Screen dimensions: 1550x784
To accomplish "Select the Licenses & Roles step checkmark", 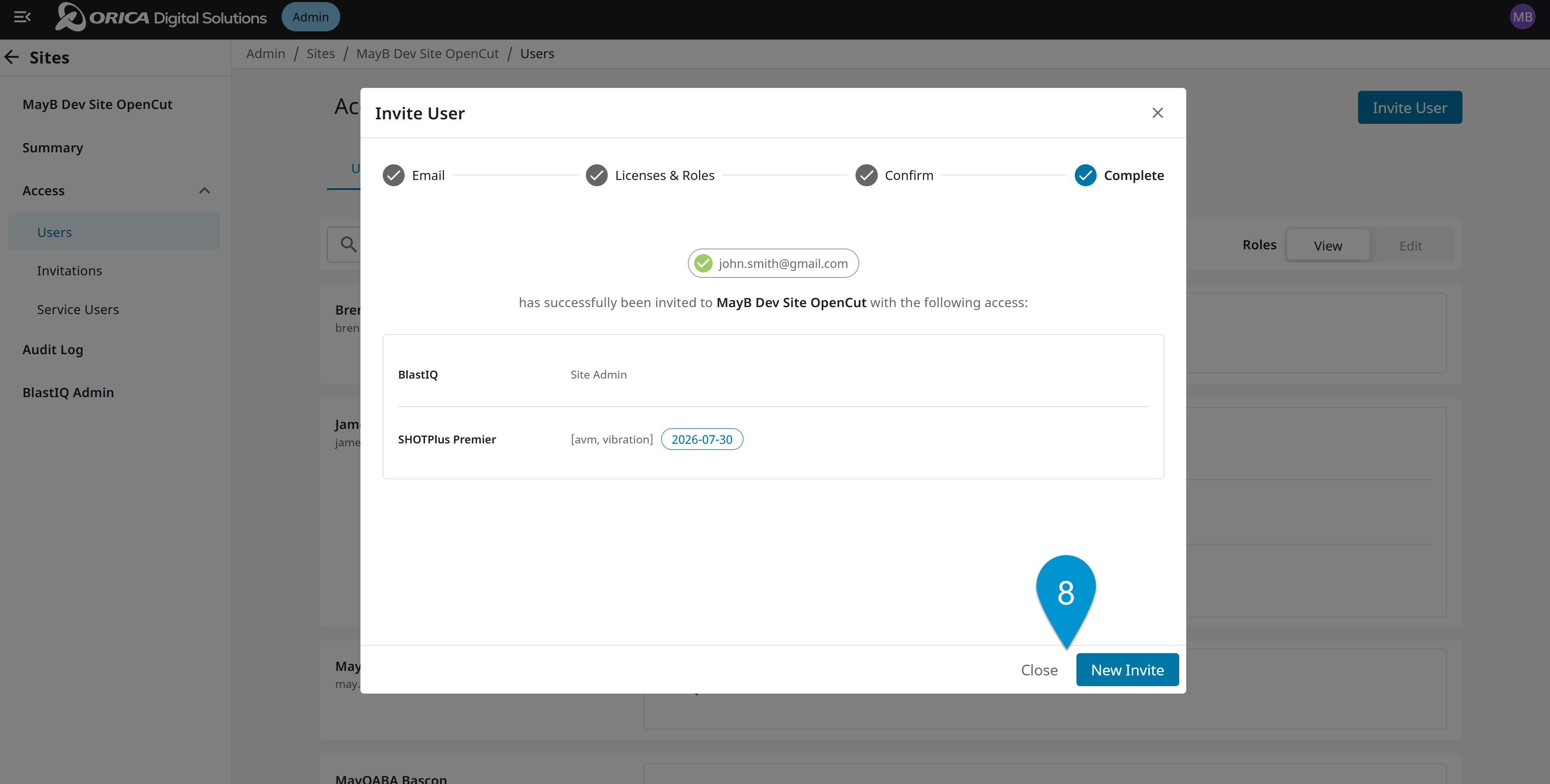I will (596, 175).
